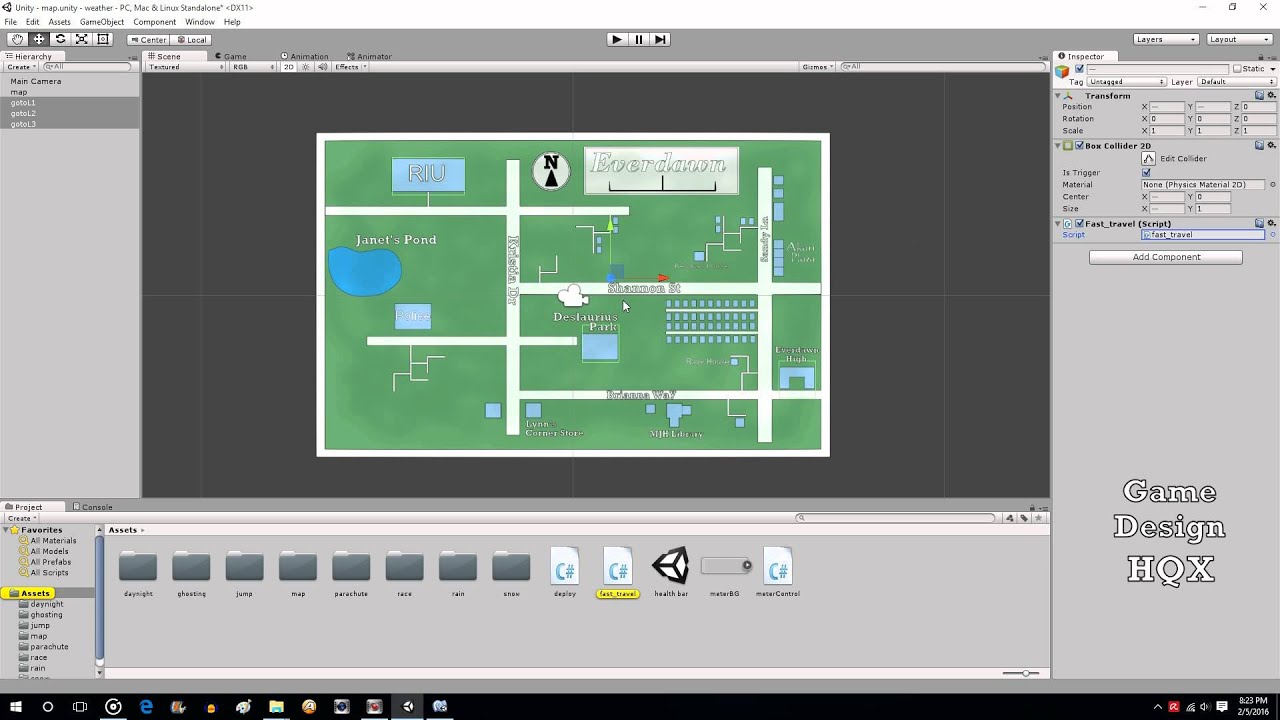Screen dimensions: 1280x720
Task: Switch to the Game tab
Action: (231, 56)
